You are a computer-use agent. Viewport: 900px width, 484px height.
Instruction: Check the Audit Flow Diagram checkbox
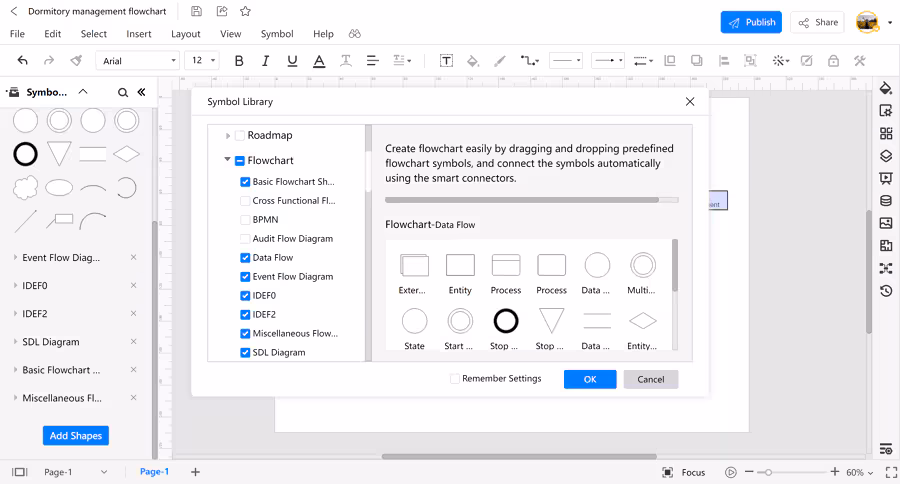click(245, 239)
